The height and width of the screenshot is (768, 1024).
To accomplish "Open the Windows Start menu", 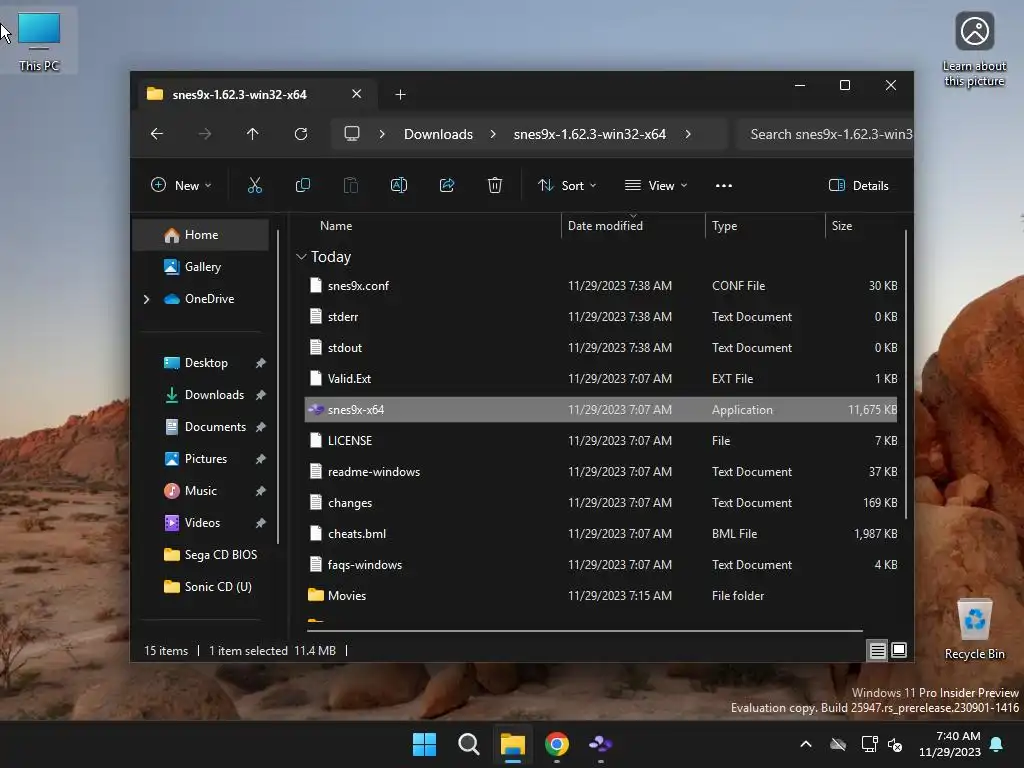I will [424, 744].
